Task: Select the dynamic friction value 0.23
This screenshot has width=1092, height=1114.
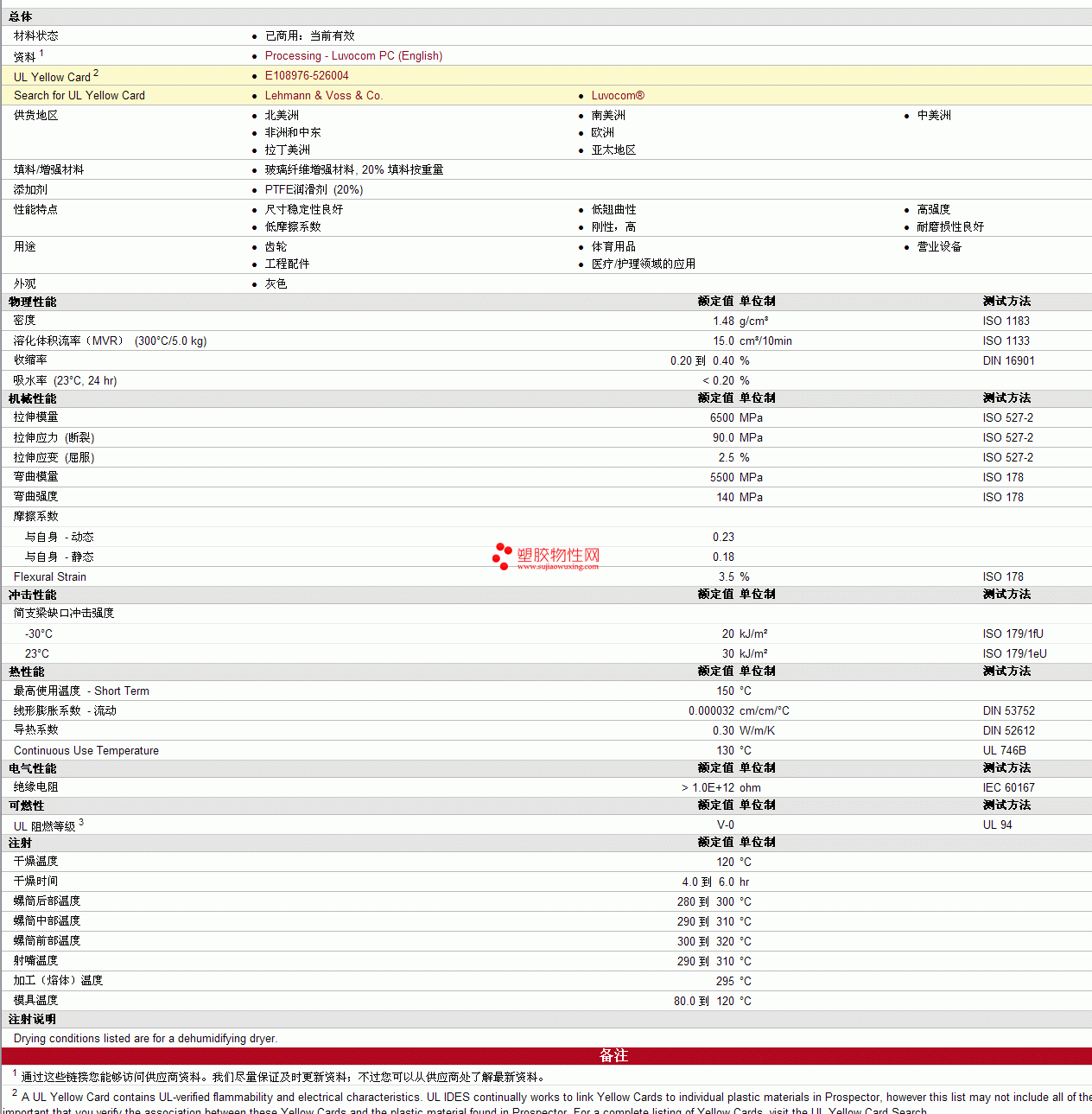Action: tap(724, 537)
